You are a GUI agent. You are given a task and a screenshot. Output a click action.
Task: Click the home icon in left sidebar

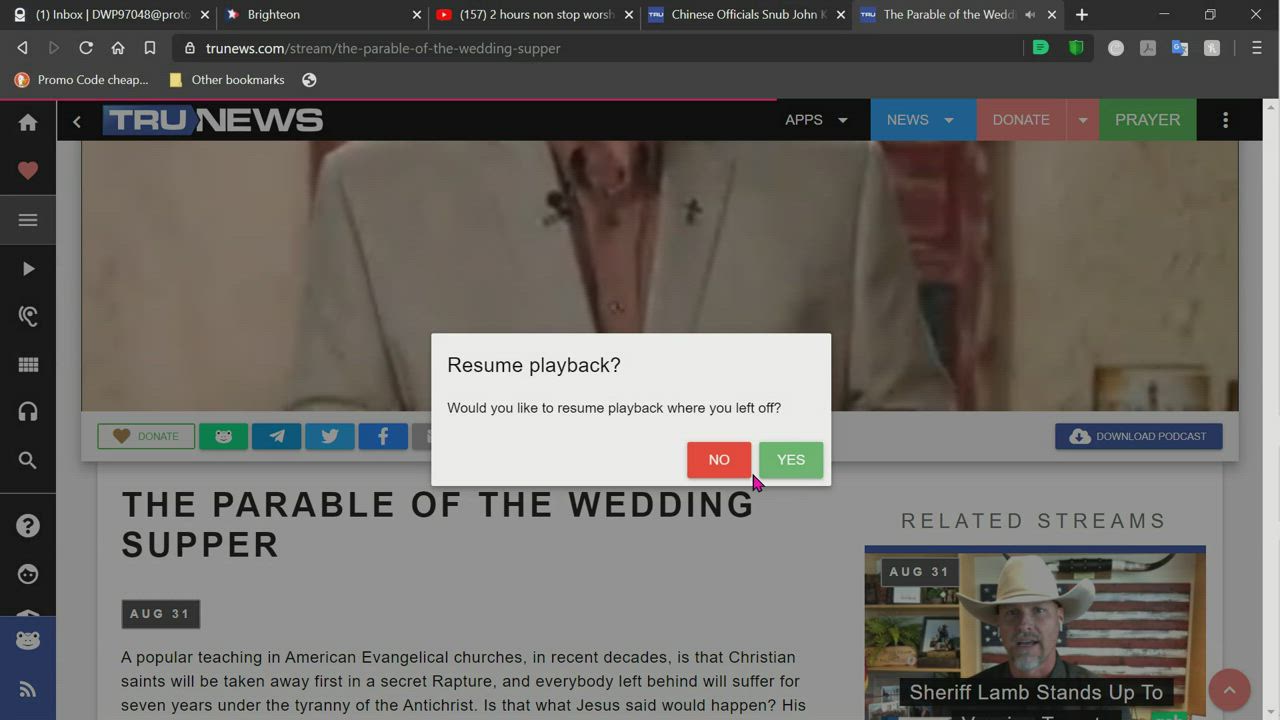click(x=28, y=122)
